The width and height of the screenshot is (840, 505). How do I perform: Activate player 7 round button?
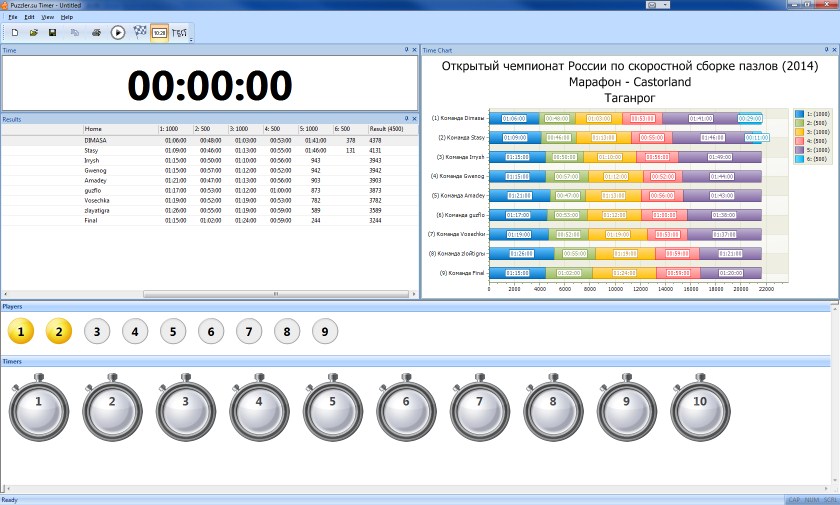[x=249, y=331]
